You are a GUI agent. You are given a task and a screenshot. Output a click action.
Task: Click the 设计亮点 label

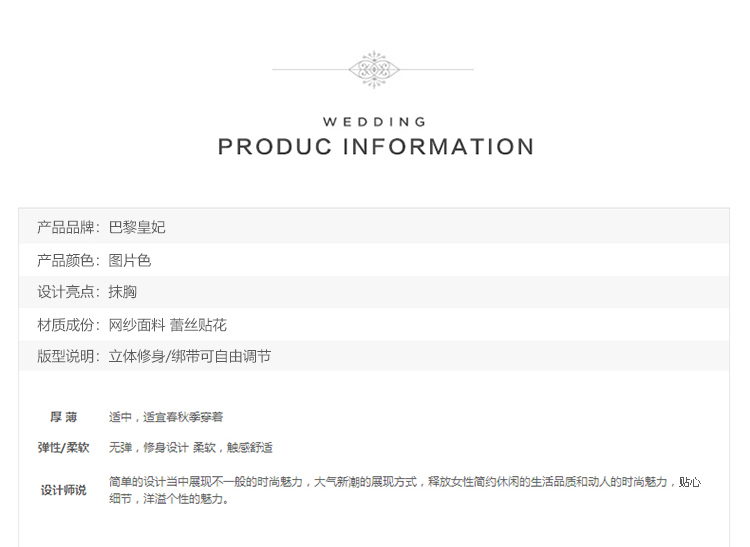68,292
